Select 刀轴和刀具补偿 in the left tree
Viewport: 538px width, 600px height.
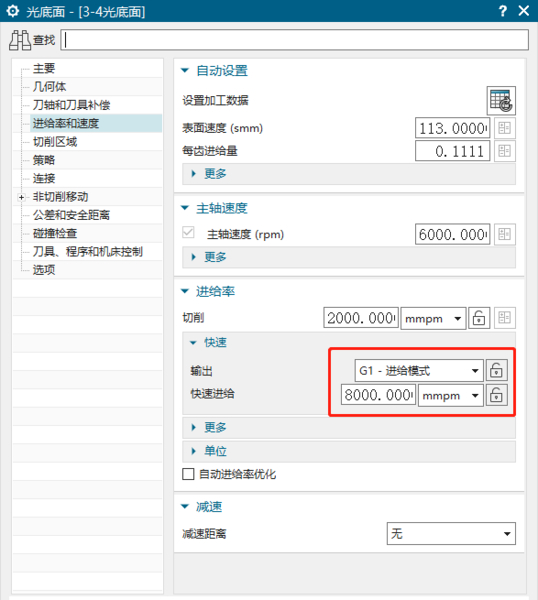(71, 105)
